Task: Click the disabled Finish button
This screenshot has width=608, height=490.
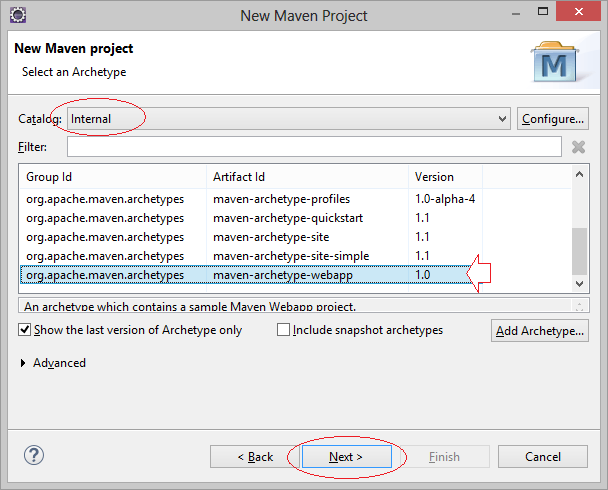Action: point(444,457)
